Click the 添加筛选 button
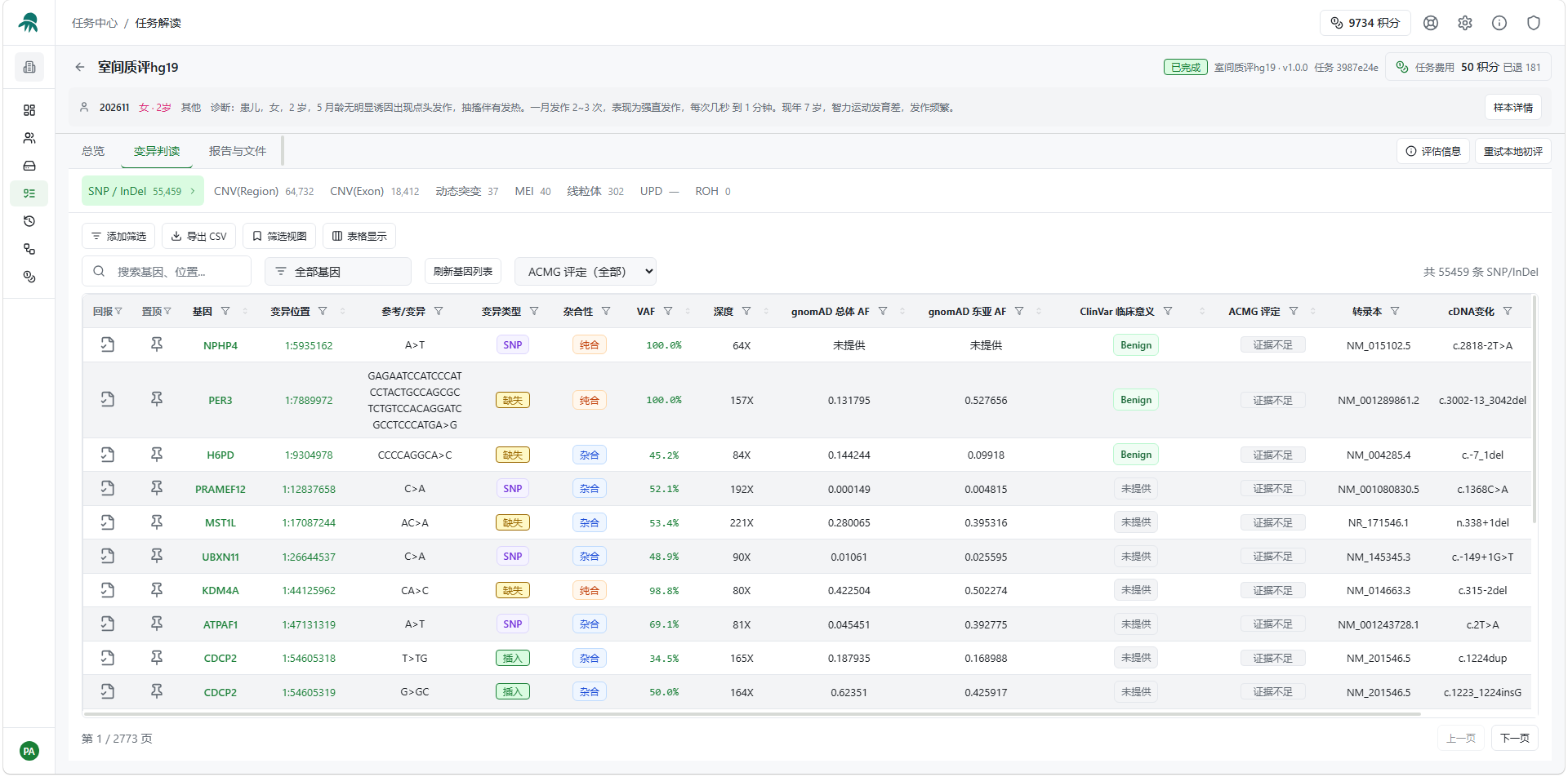This screenshot has width=1568, height=777. [118, 236]
